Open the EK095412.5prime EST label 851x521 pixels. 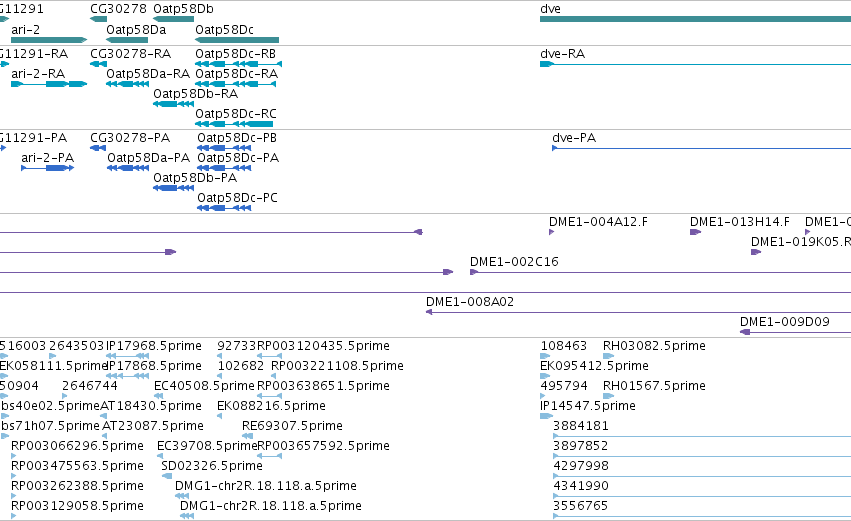point(594,366)
